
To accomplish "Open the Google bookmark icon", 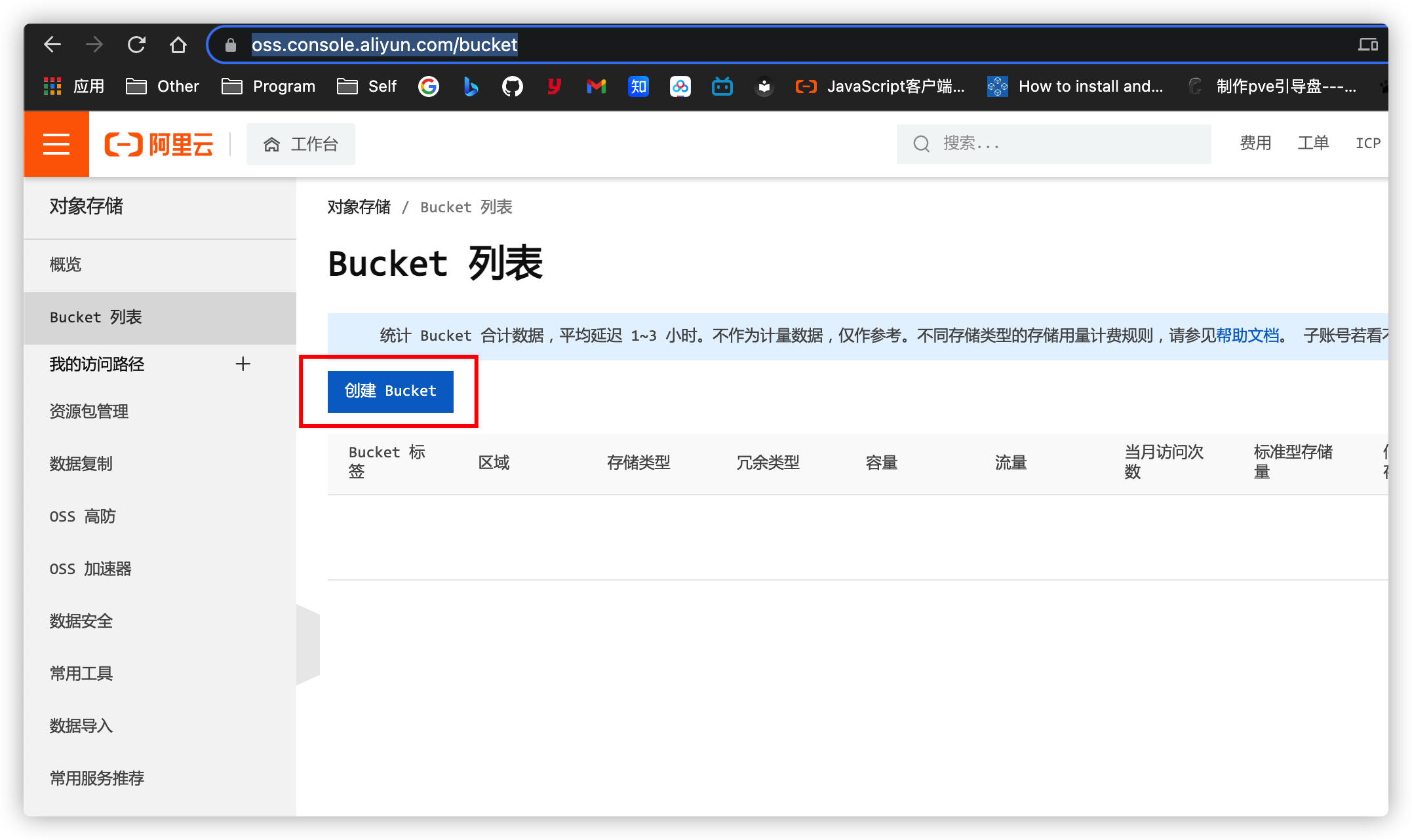I will click(429, 86).
